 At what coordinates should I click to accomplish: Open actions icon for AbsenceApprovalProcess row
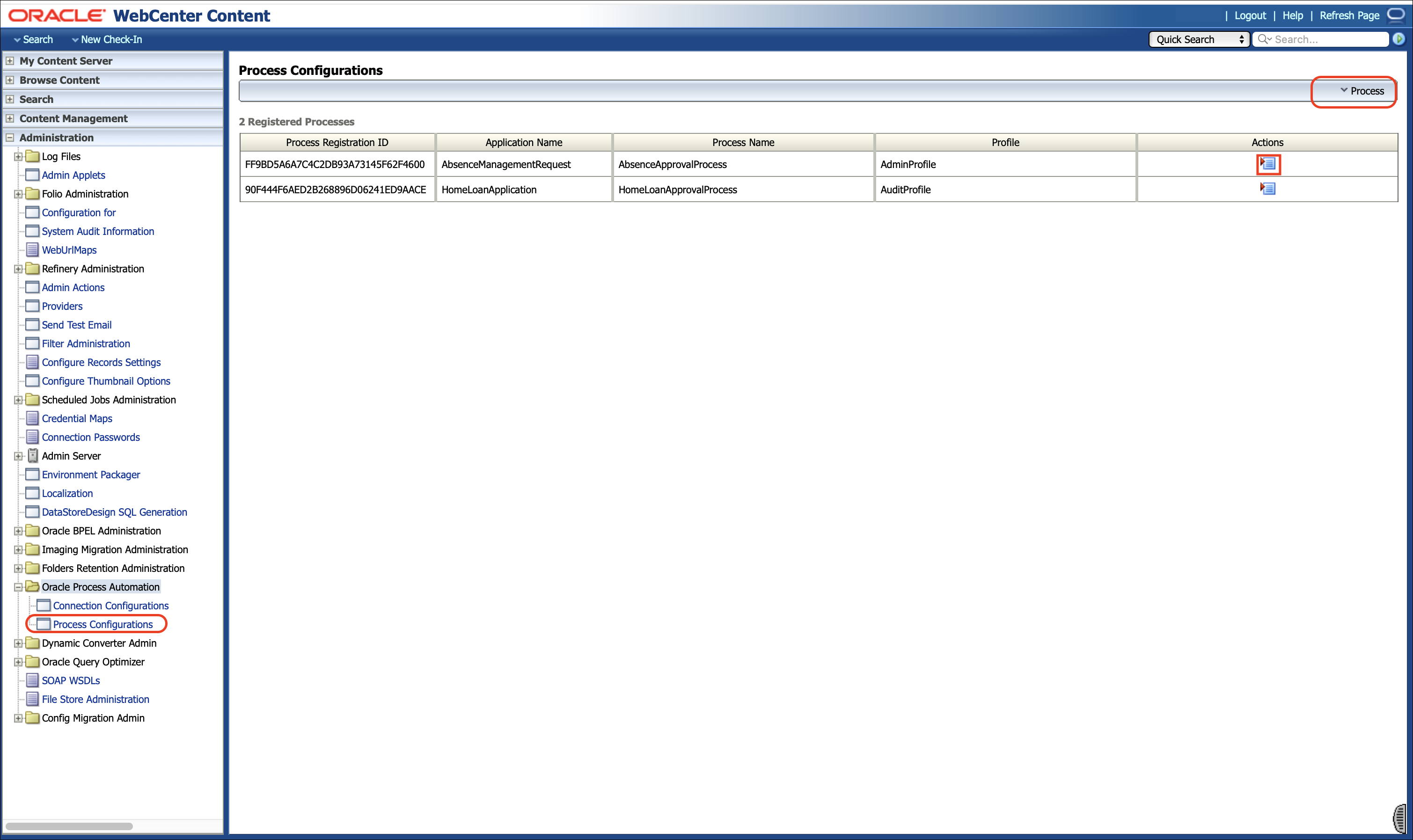[1267, 164]
